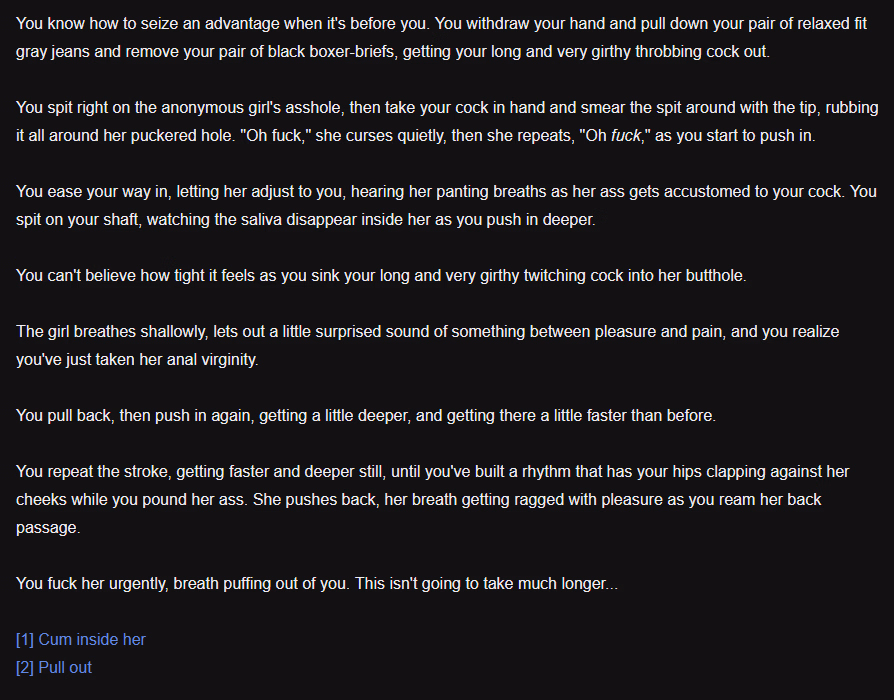This screenshot has width=894, height=700.
Task: Click the phrase "relaxed fit" in first paragraph
Action: point(832,23)
